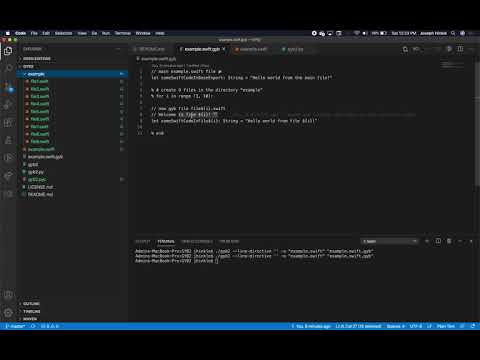480x360 pixels.
Task: Open the Accounts icon in activity bar
Action: click(x=8, y=295)
